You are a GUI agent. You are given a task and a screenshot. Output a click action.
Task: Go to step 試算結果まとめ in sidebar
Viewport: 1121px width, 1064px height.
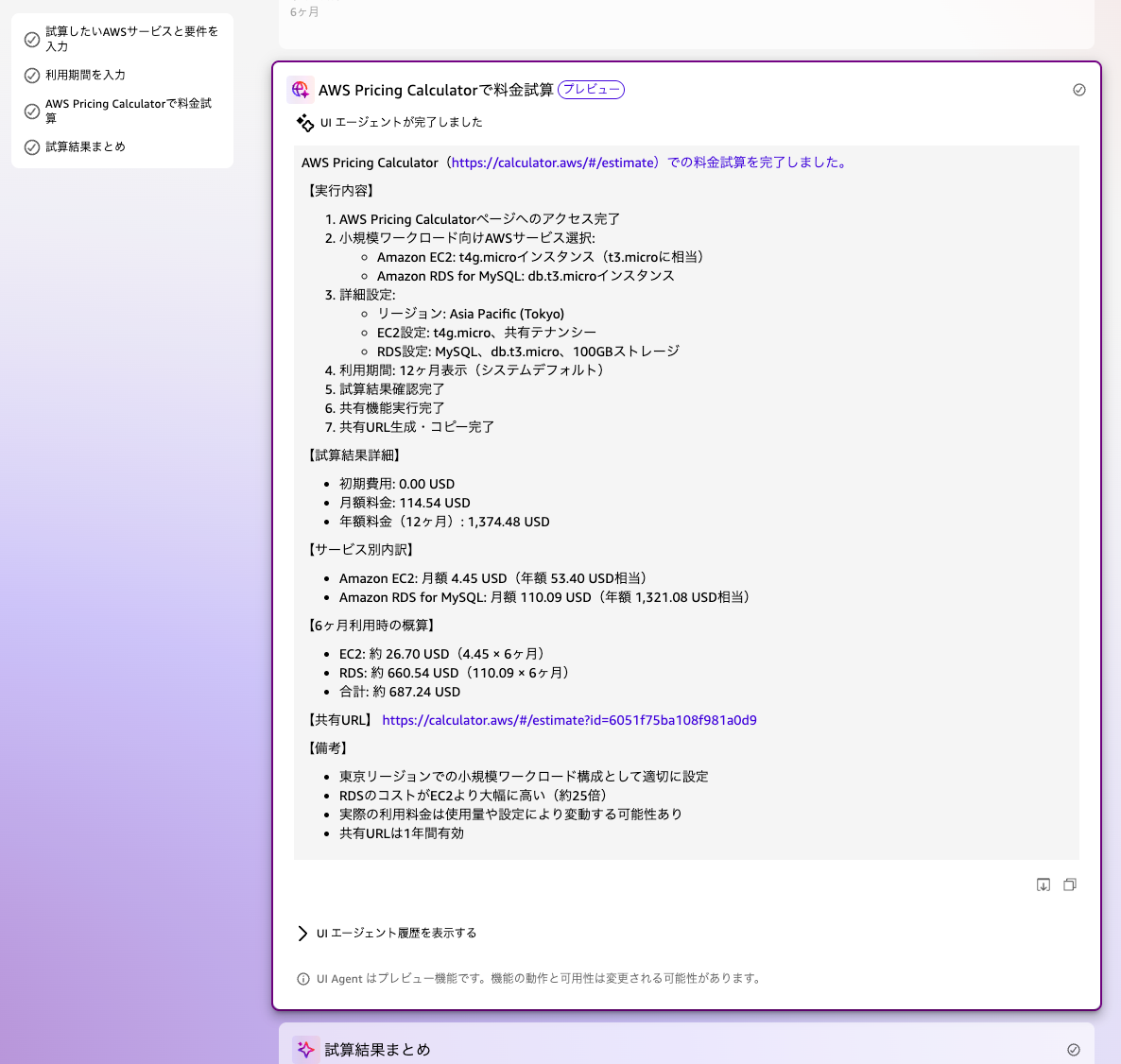[85, 146]
